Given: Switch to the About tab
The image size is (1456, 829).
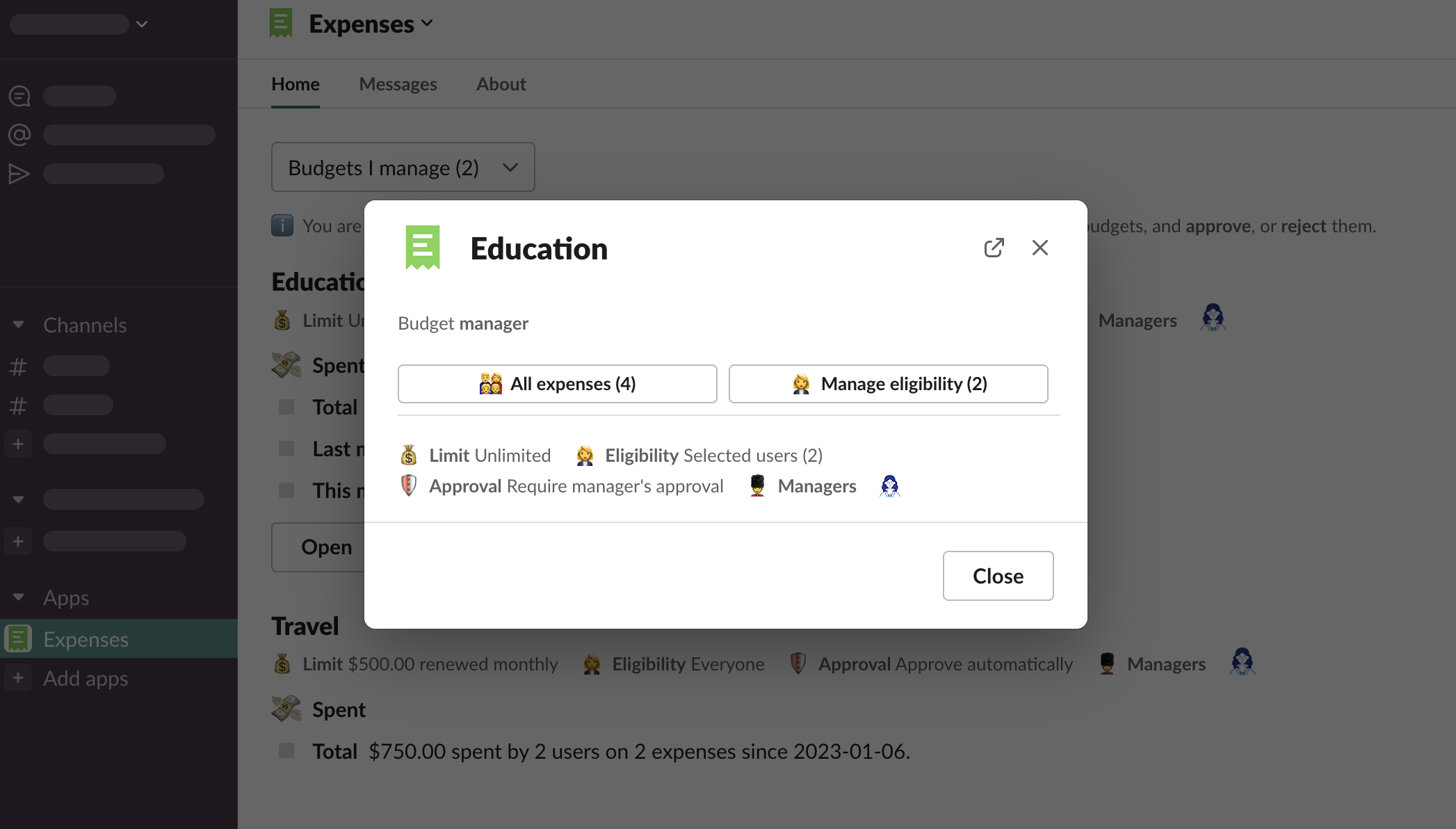Looking at the screenshot, I should (501, 84).
